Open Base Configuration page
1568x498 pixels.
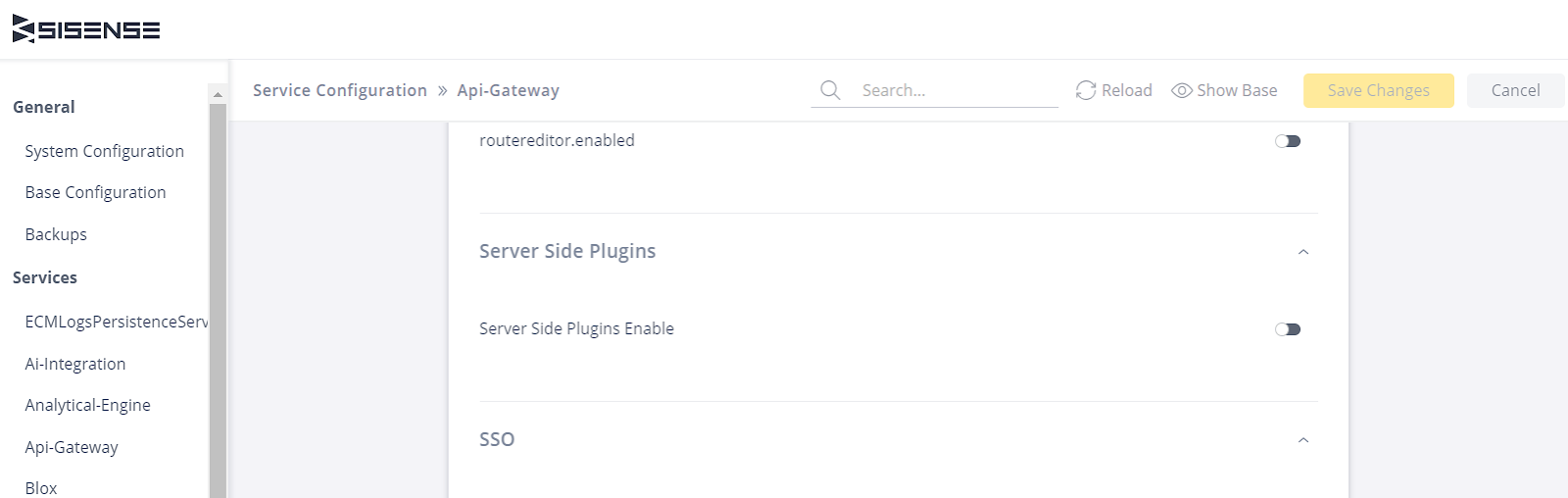[96, 192]
